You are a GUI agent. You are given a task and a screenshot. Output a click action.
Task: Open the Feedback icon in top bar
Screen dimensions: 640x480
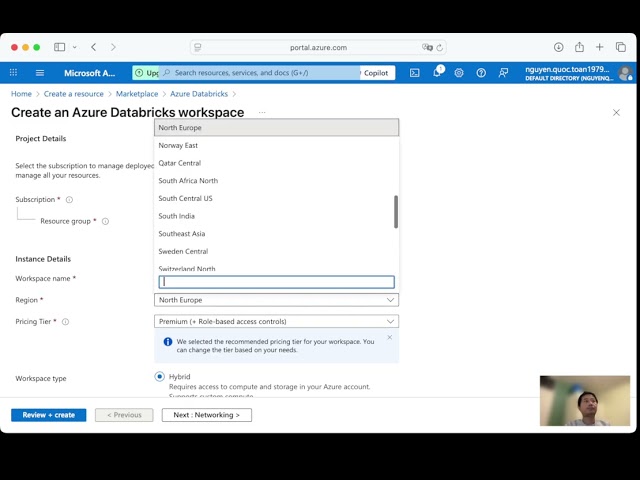click(x=503, y=73)
